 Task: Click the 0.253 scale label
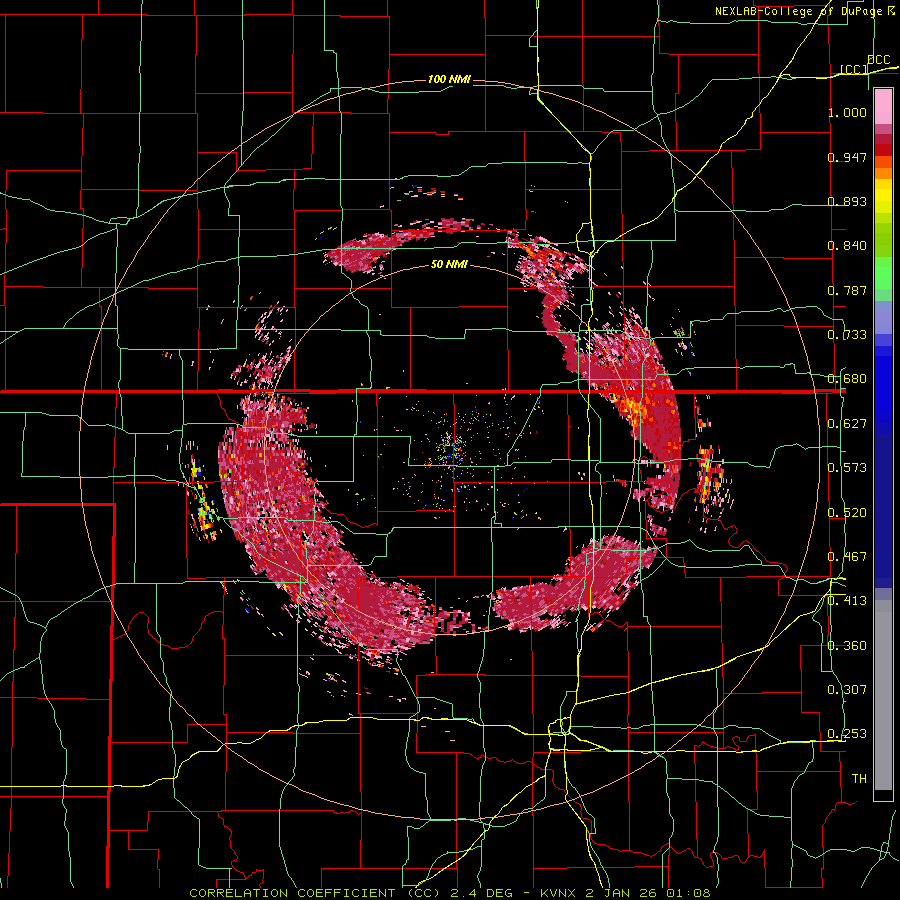(847, 734)
